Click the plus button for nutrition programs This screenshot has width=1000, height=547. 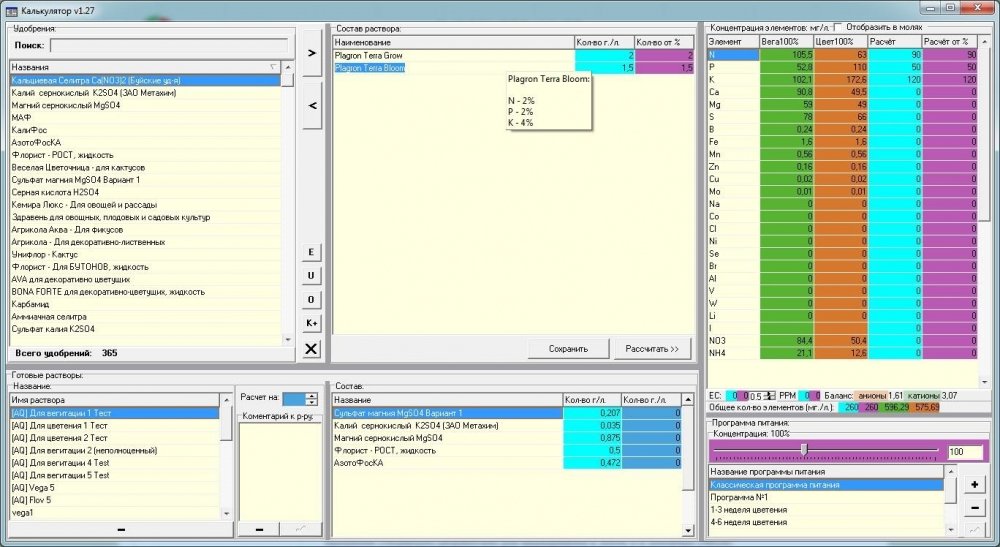(x=974, y=485)
